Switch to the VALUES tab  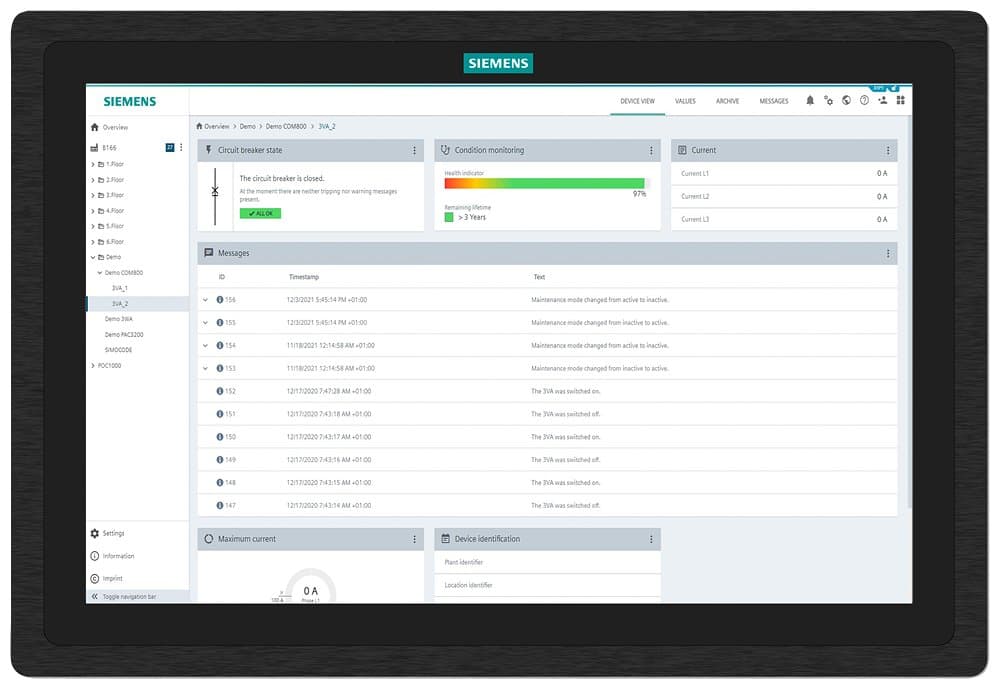(x=685, y=101)
